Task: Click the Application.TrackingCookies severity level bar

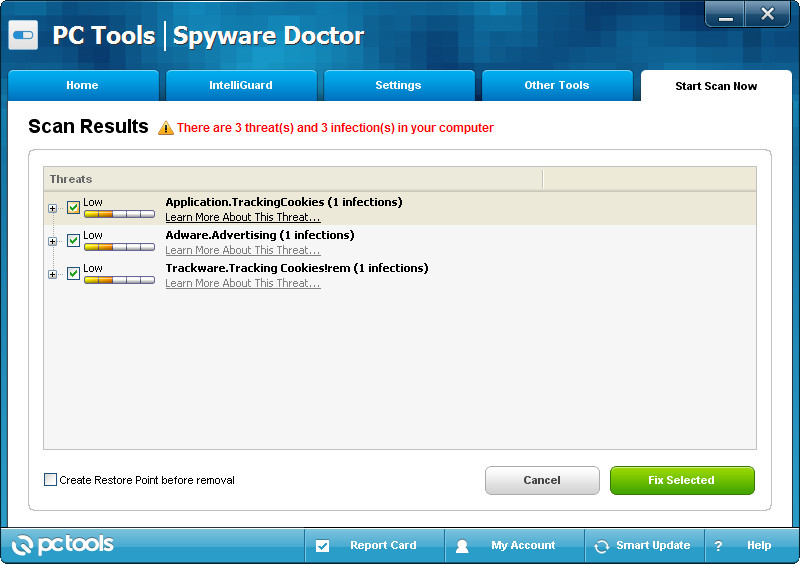Action: point(119,214)
